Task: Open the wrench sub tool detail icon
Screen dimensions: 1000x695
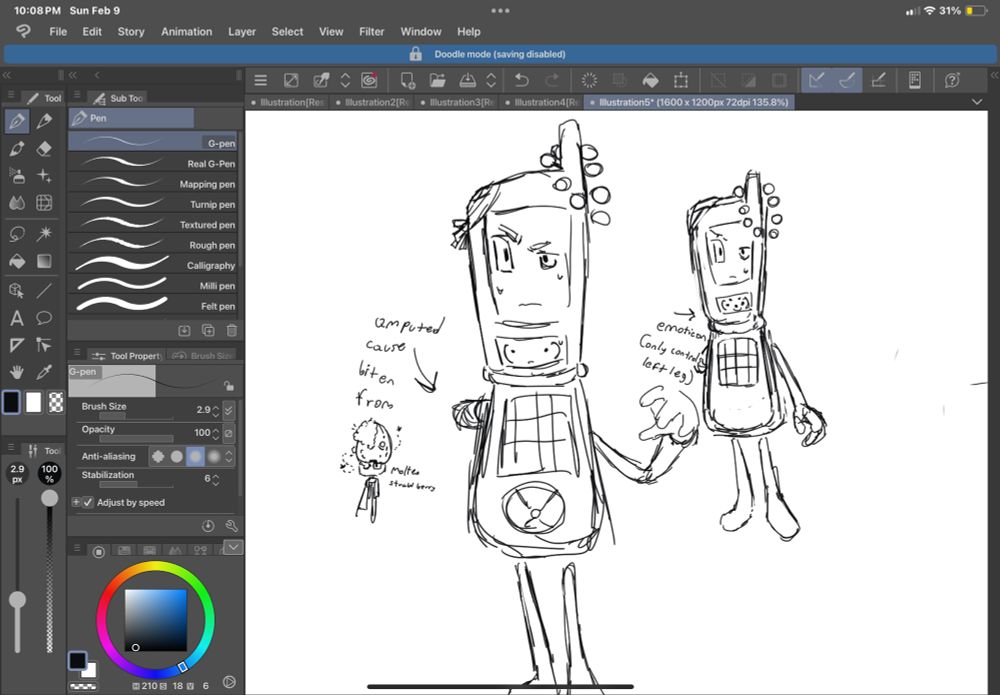Action: 232,525
